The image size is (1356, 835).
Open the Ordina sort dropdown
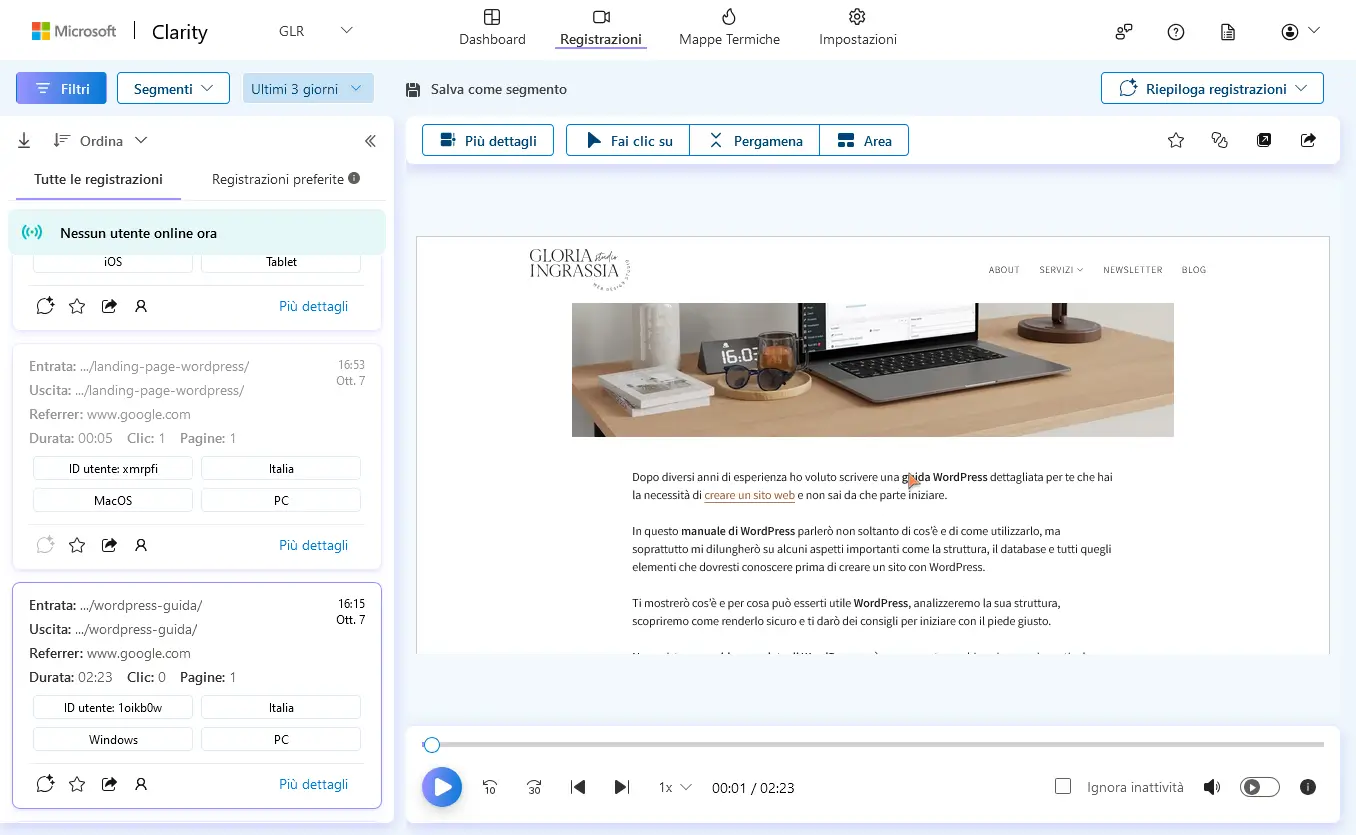coord(100,141)
